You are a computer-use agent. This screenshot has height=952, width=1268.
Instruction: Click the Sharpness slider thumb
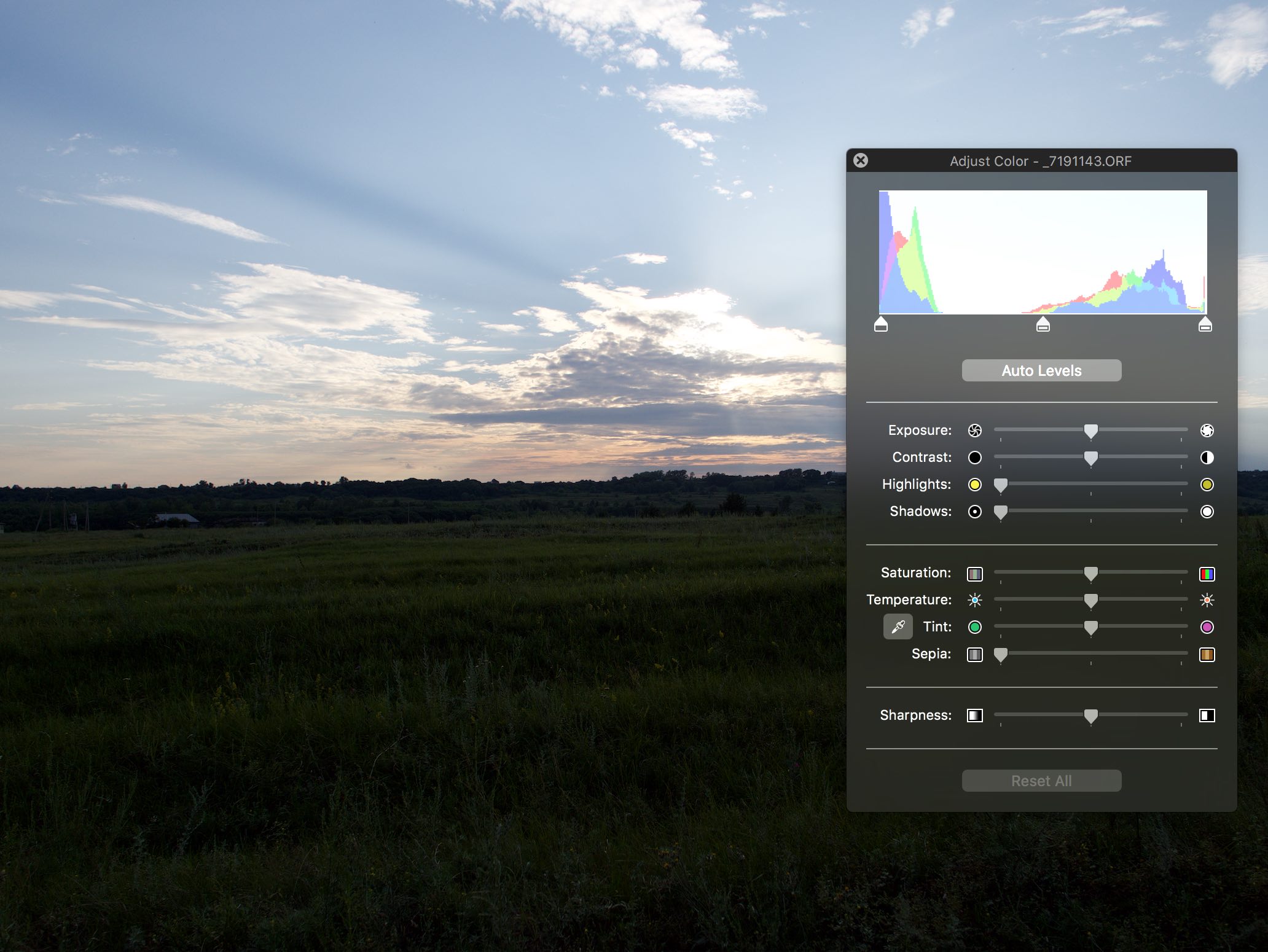1090,716
